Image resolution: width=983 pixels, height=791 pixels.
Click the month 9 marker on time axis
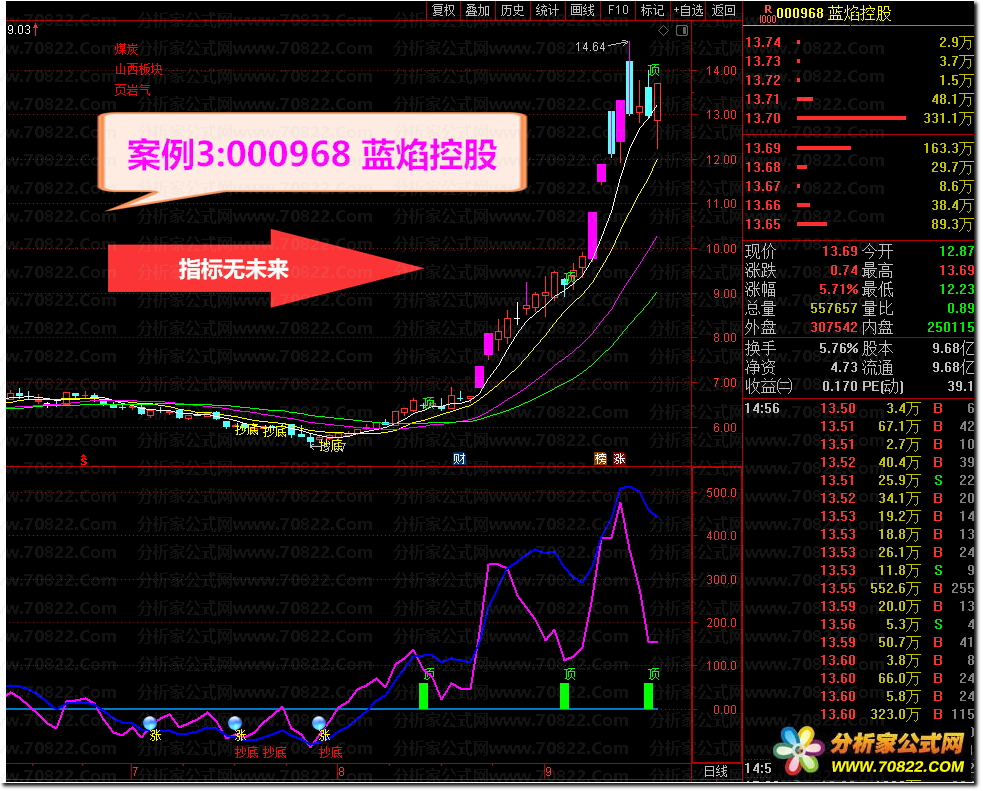click(549, 772)
